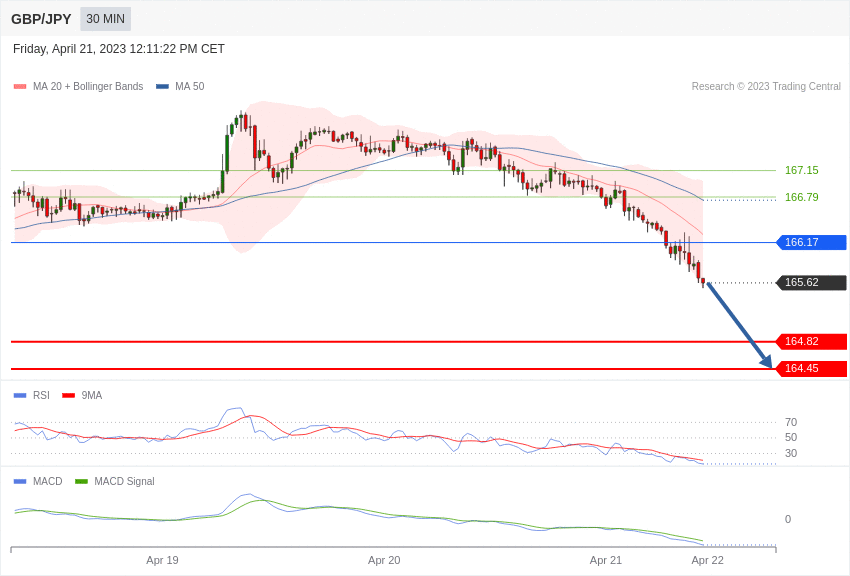Image resolution: width=850 pixels, height=576 pixels.
Task: Click the RSI 70 axis label
Action: [791, 422]
